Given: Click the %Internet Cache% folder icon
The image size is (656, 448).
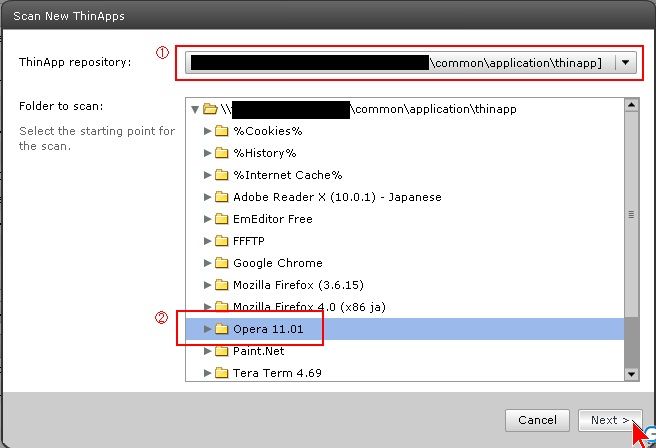Looking at the screenshot, I should (x=221, y=175).
